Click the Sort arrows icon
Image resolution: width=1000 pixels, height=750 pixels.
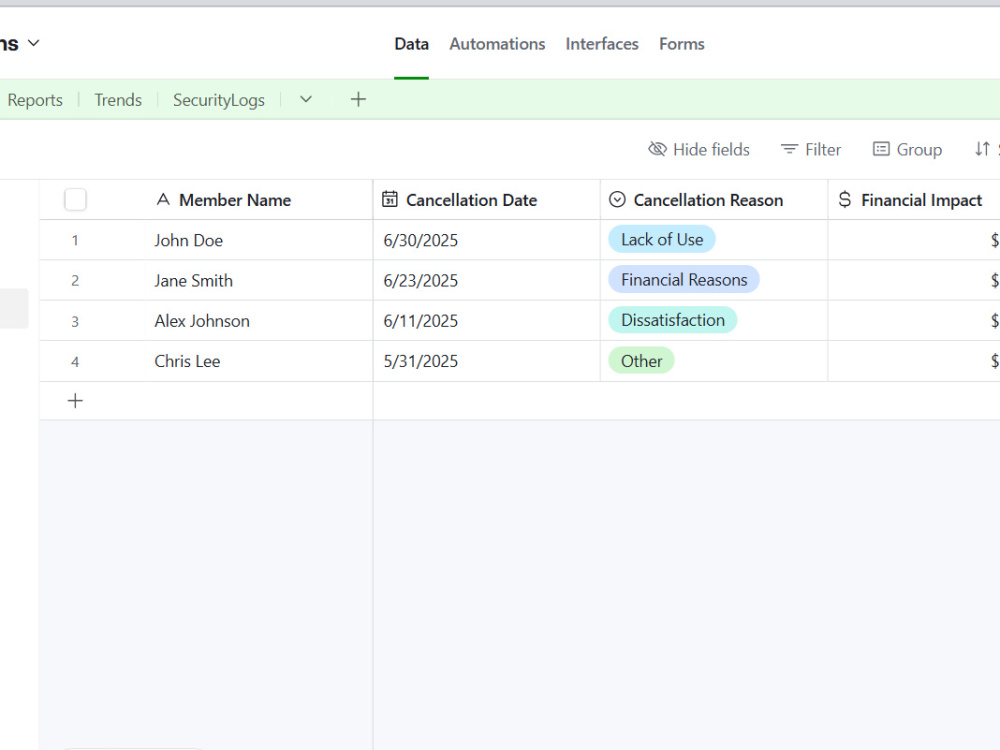tap(982, 149)
